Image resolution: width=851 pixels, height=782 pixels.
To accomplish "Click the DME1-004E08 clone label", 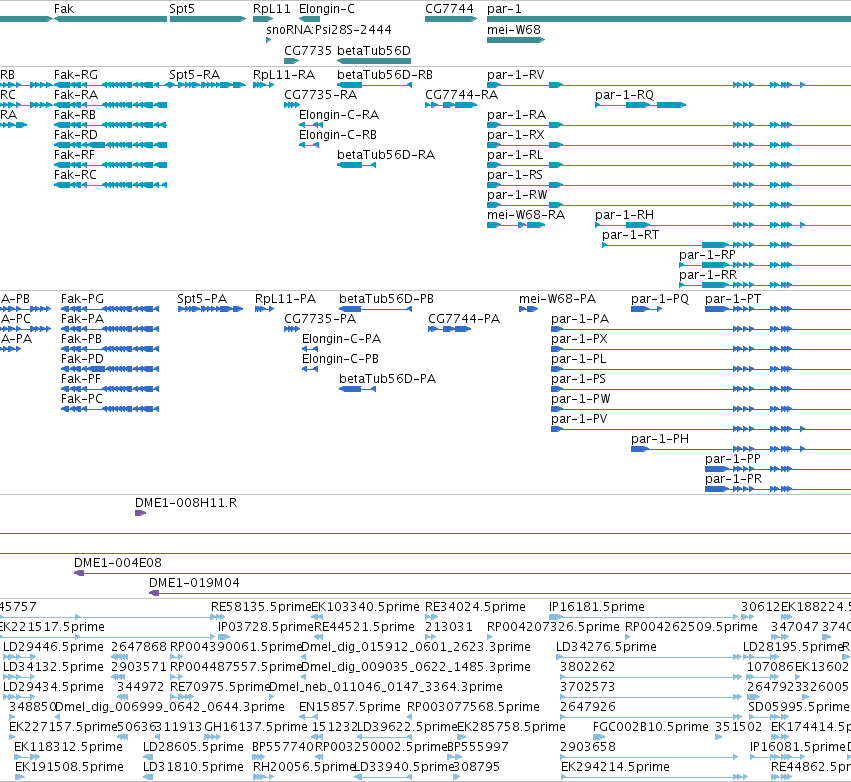I will (118, 563).
